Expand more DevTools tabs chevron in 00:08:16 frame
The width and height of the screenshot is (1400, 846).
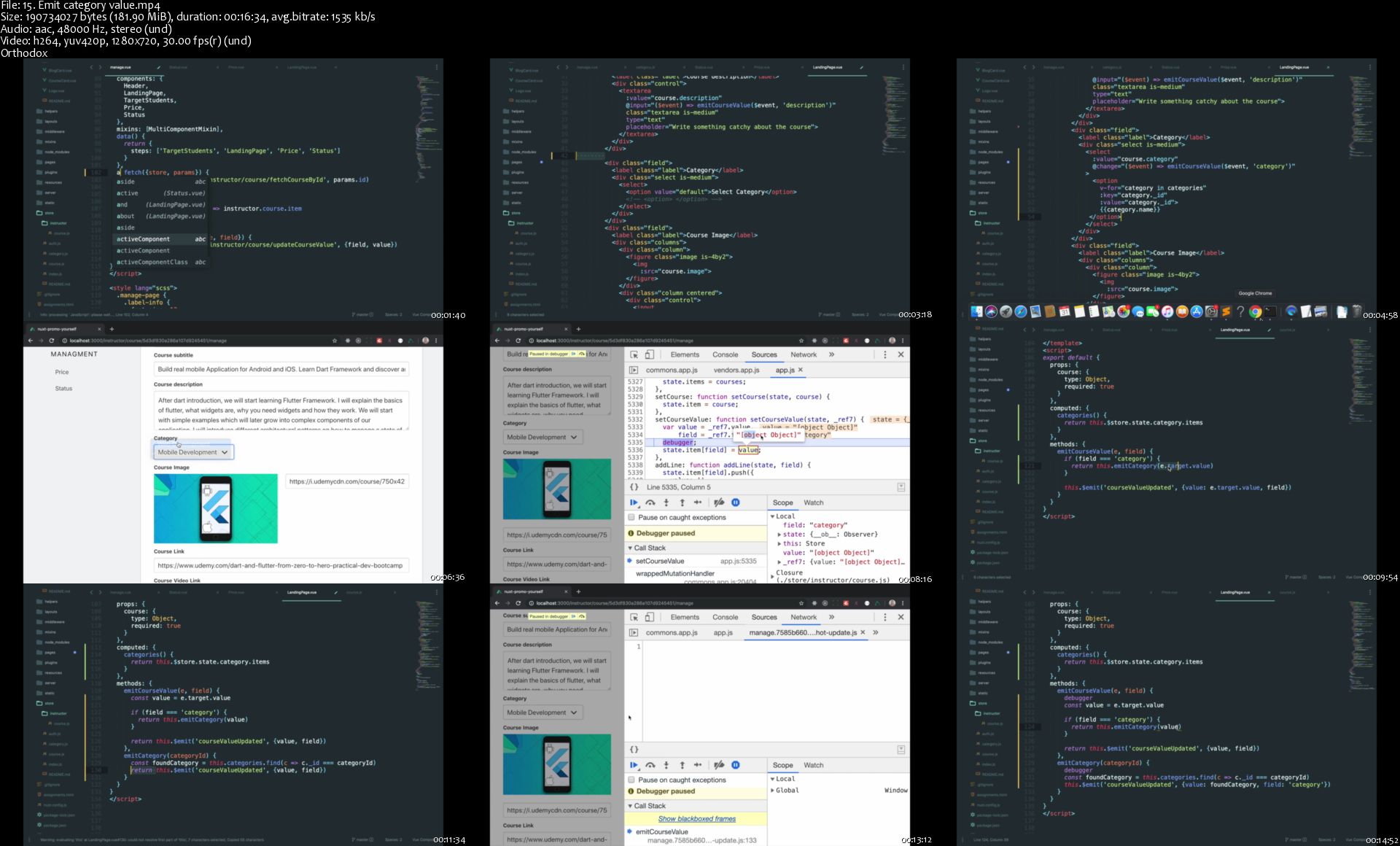coord(831,354)
